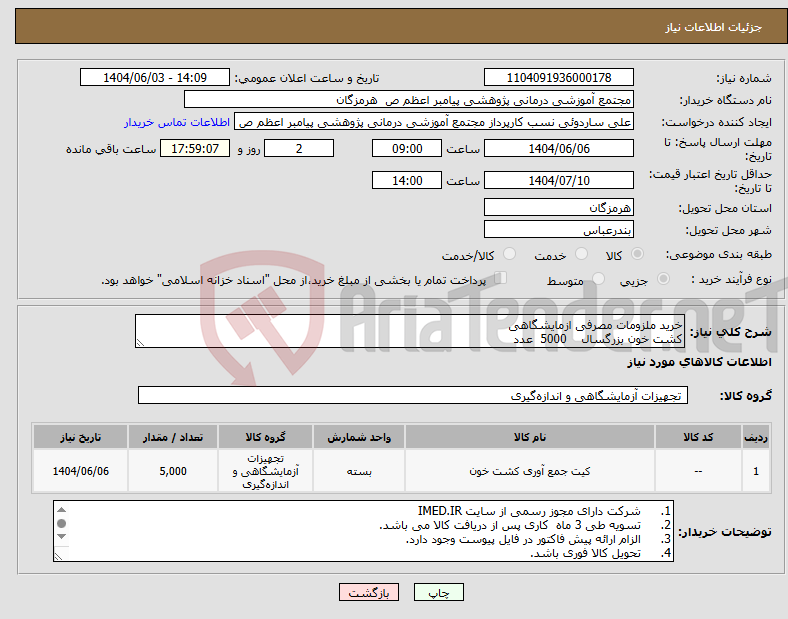Click the general description text area
The width and height of the screenshot is (788, 619).
click(x=410, y=331)
